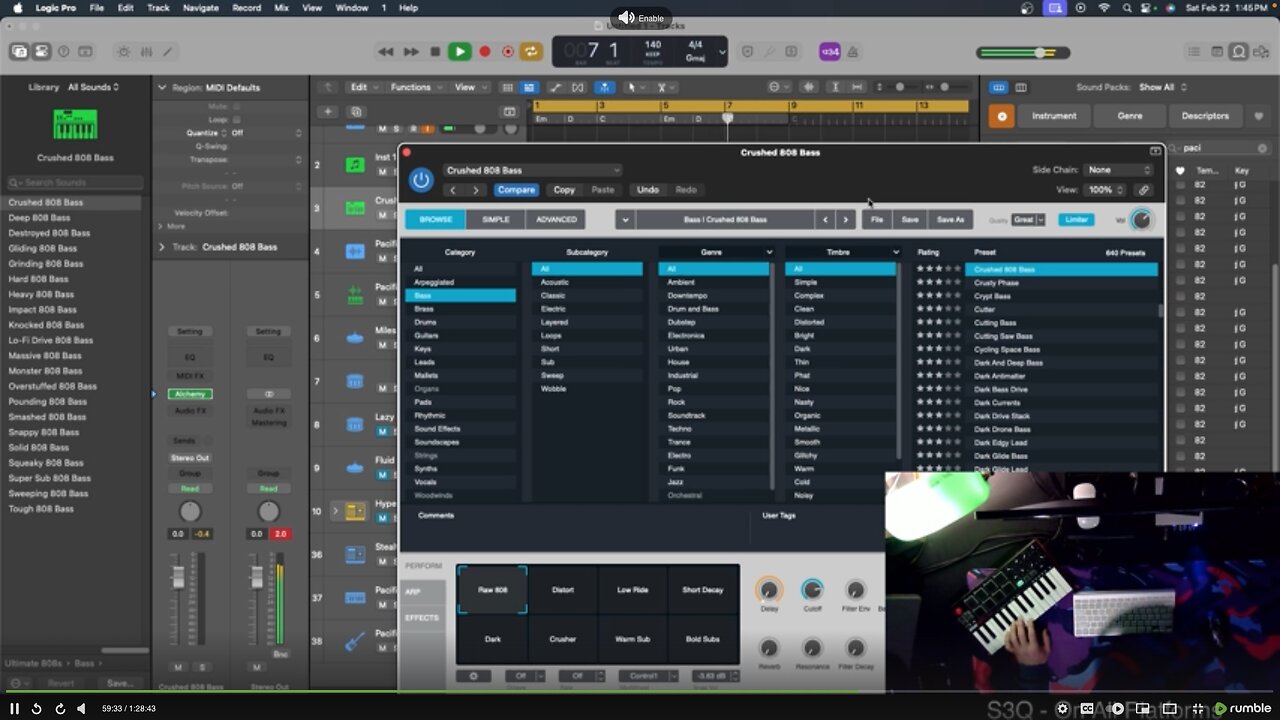Open the View 100% size dropdown
Viewport: 1280px width, 720px height.
click(1103, 190)
